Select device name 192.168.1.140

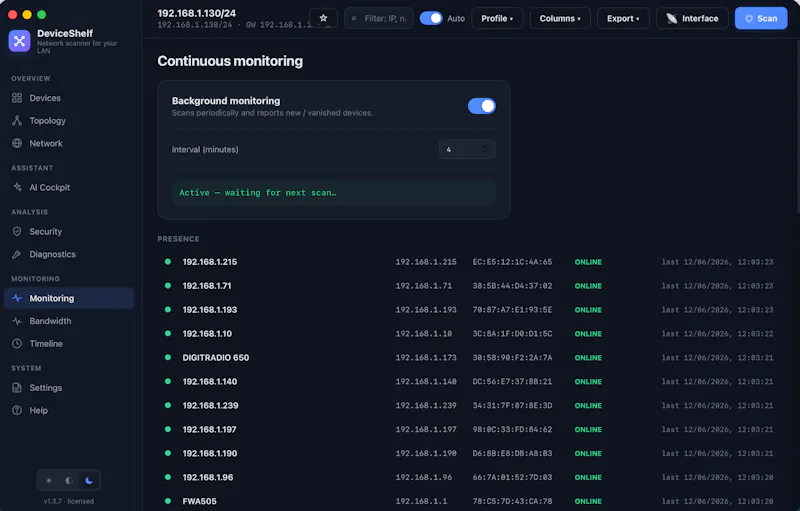click(x=210, y=381)
